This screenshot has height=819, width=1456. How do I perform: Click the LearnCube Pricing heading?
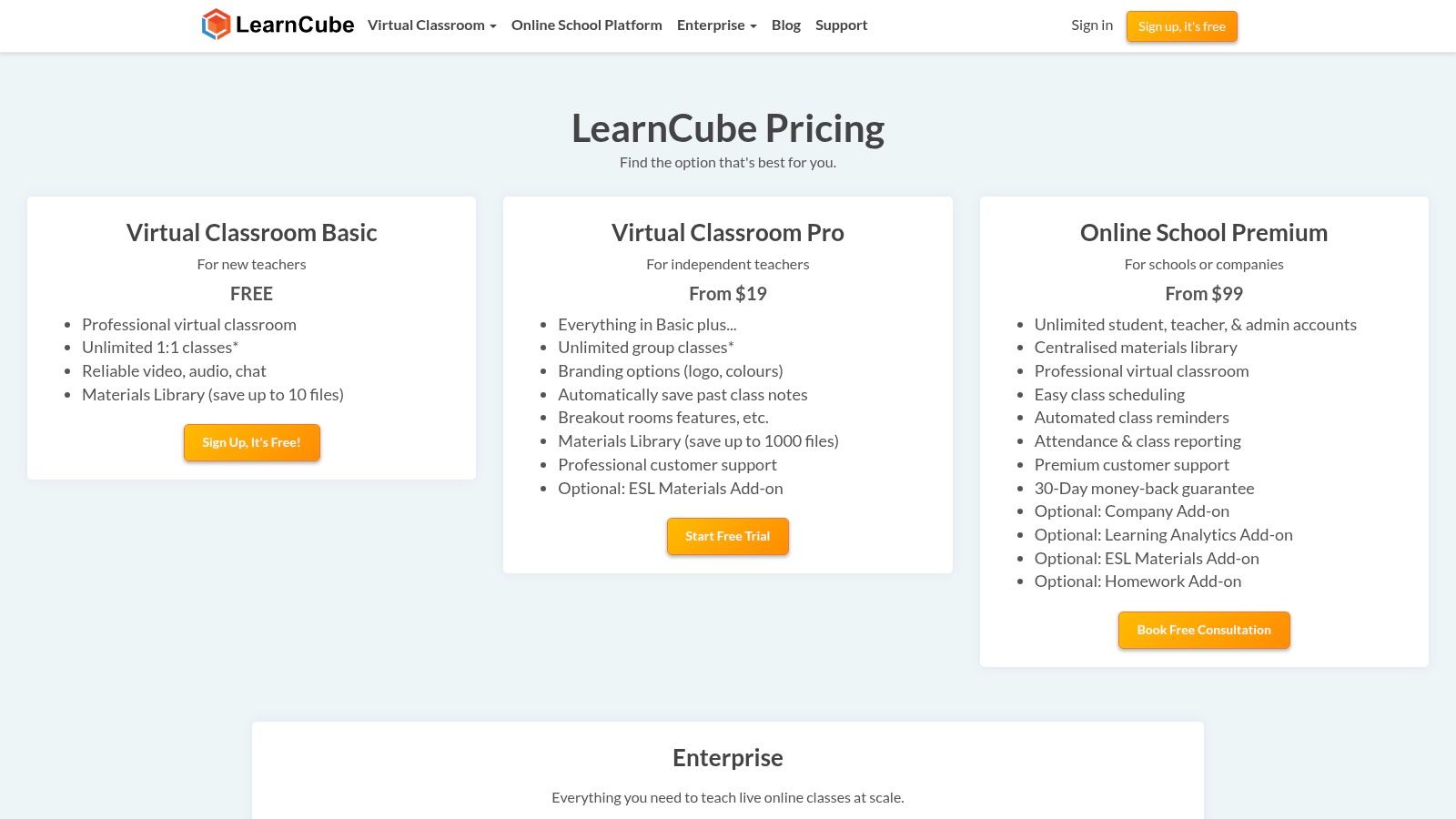(728, 127)
